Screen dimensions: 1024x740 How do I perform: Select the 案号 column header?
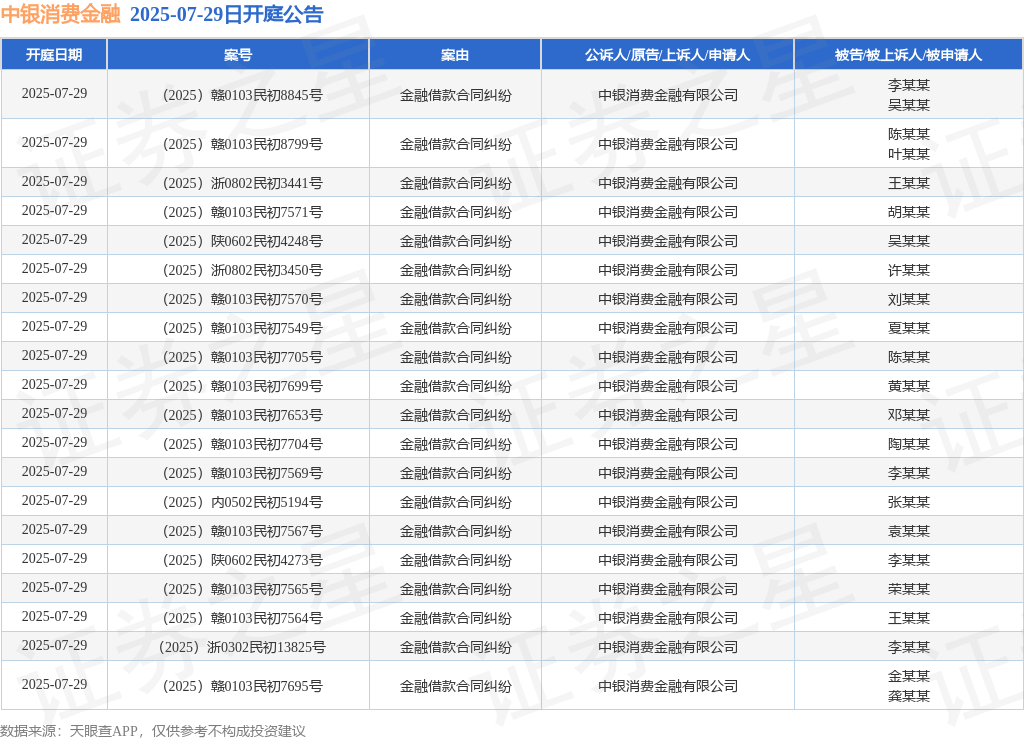point(238,55)
